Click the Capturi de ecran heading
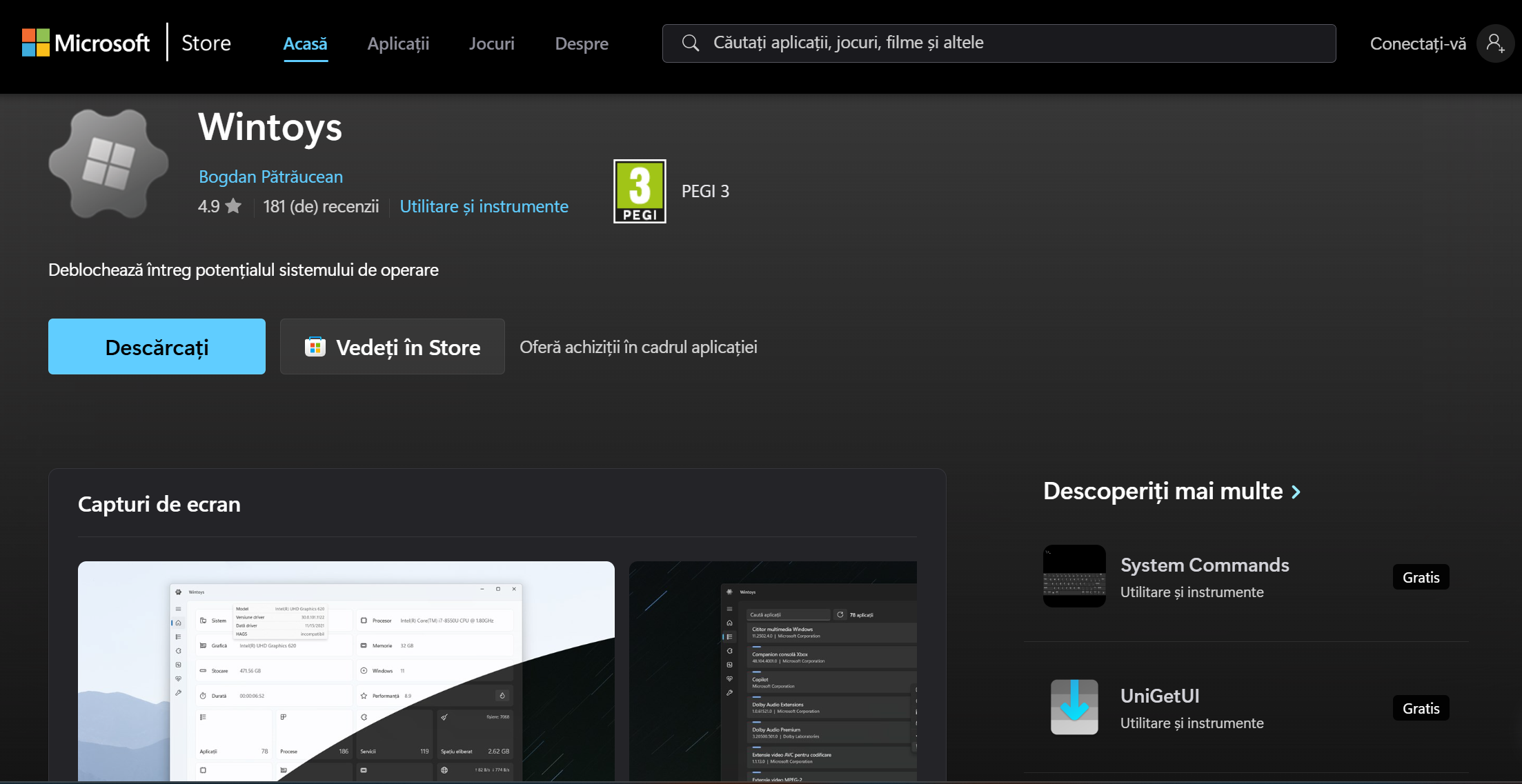Screen dimensions: 1522x784 (x=159, y=504)
